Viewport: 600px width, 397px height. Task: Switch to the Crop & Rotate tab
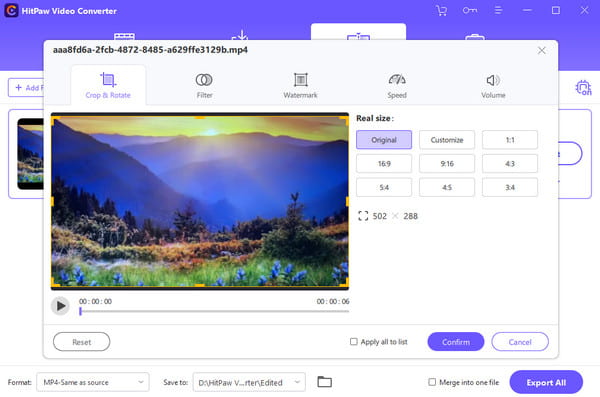pyautogui.click(x=108, y=85)
